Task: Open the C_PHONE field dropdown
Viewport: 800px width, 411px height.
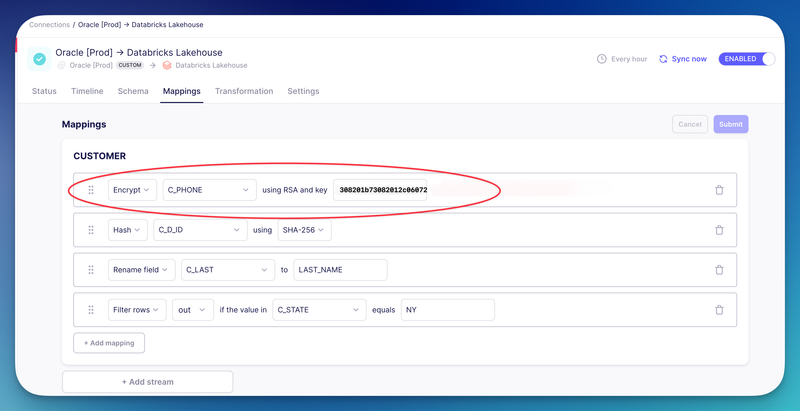Action: coord(209,190)
